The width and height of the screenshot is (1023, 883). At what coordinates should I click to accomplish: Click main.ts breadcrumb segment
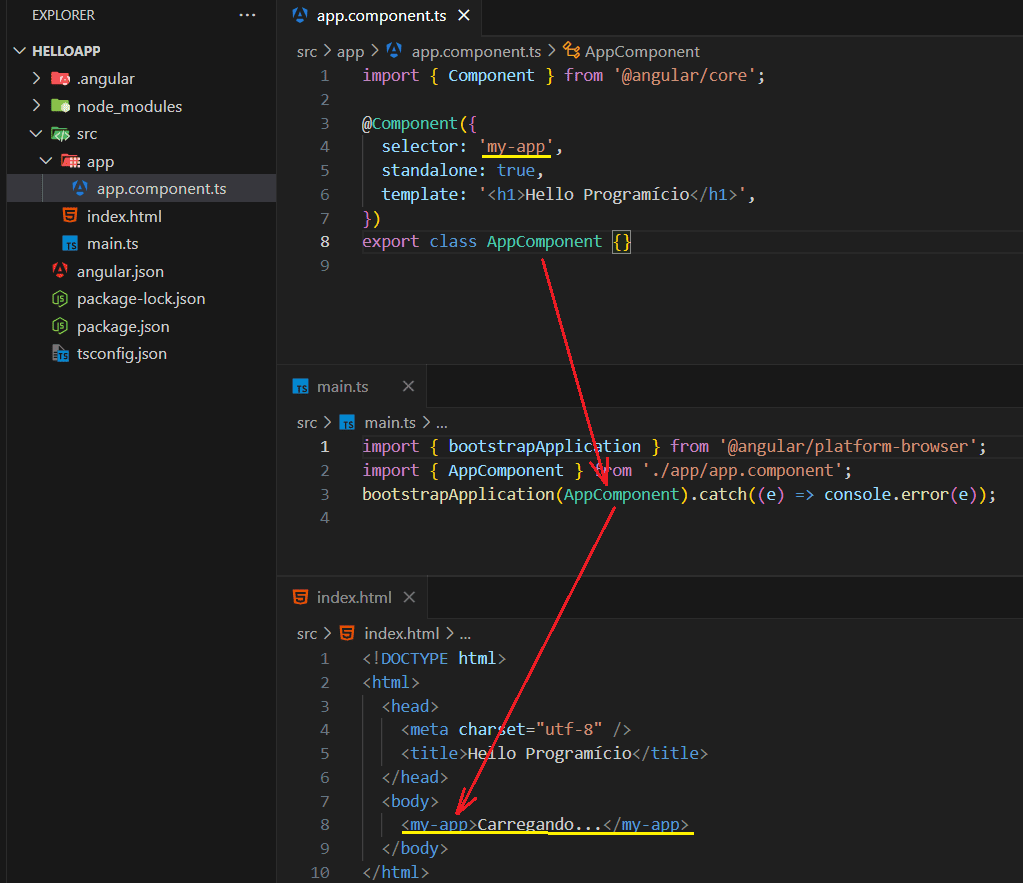[390, 423]
